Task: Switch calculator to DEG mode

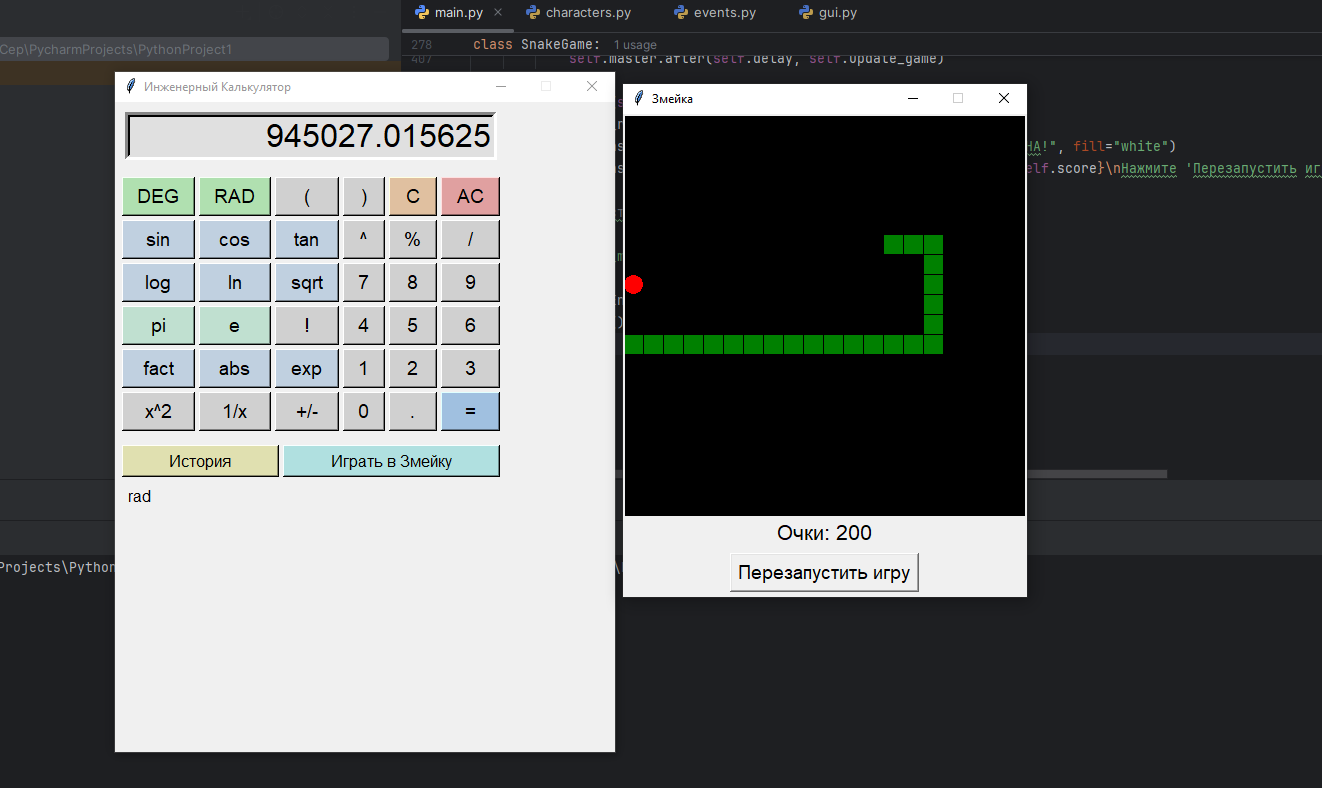Action: pyautogui.click(x=158, y=196)
